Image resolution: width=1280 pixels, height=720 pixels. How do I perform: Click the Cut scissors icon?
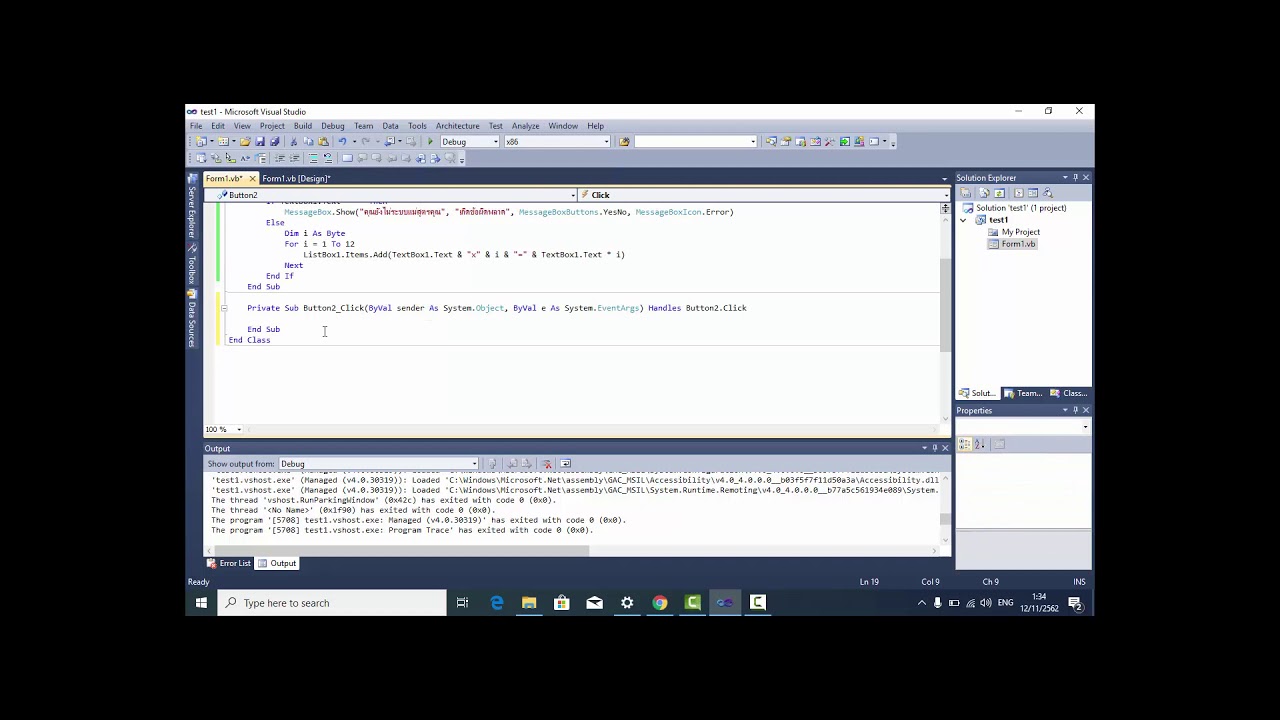point(294,141)
